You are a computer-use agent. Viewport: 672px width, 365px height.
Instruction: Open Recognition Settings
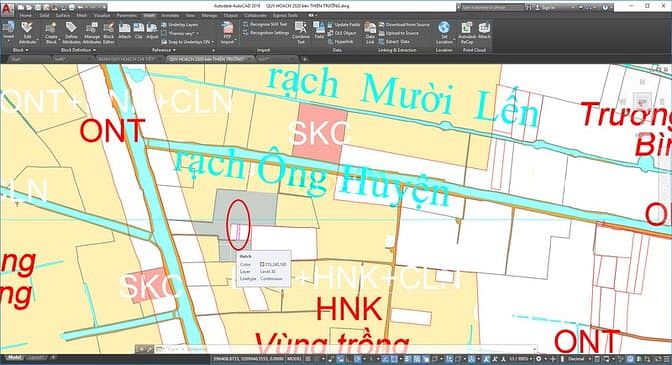point(266,33)
